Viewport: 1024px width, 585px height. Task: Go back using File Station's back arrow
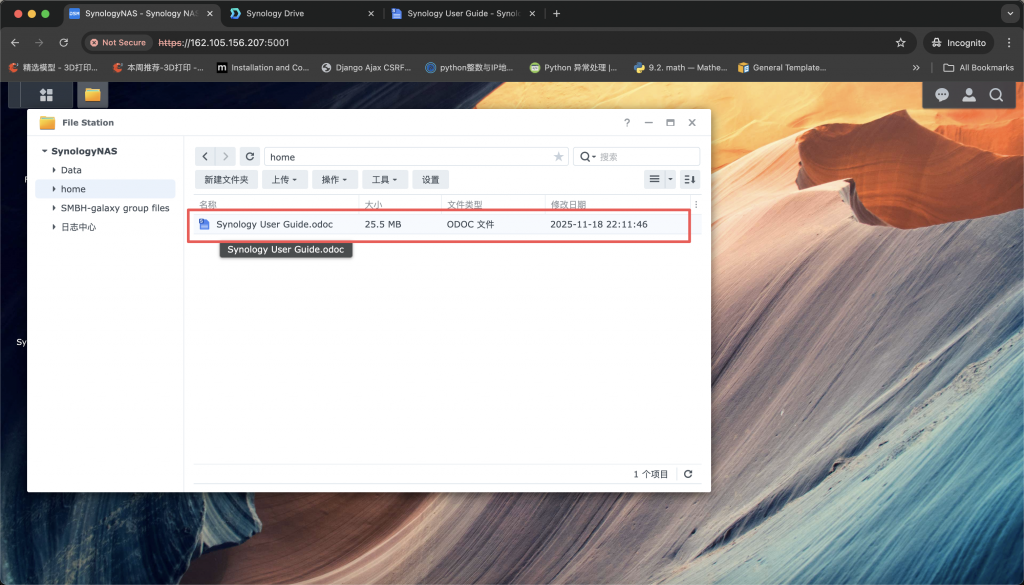pos(205,157)
